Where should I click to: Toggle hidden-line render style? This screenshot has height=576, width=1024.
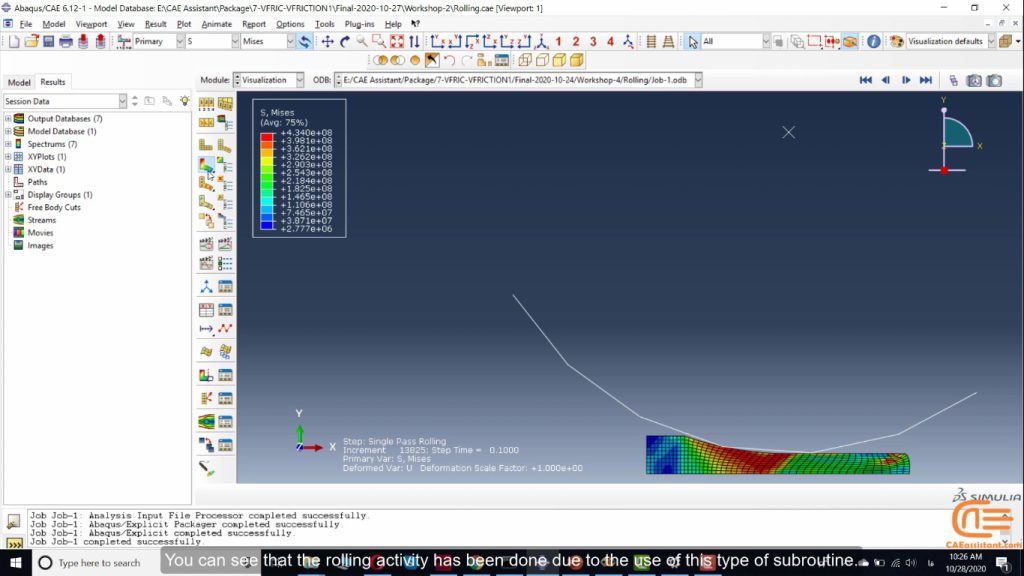(543, 59)
